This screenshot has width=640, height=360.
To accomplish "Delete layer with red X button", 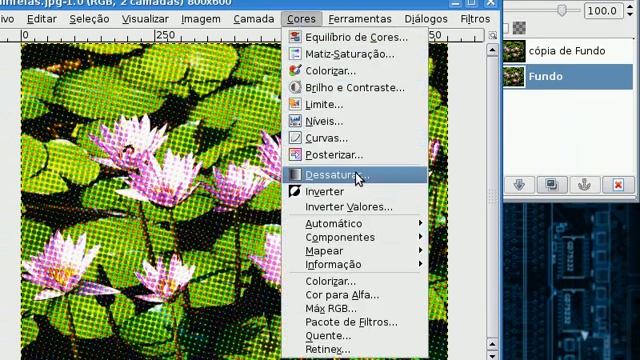I will point(618,185).
